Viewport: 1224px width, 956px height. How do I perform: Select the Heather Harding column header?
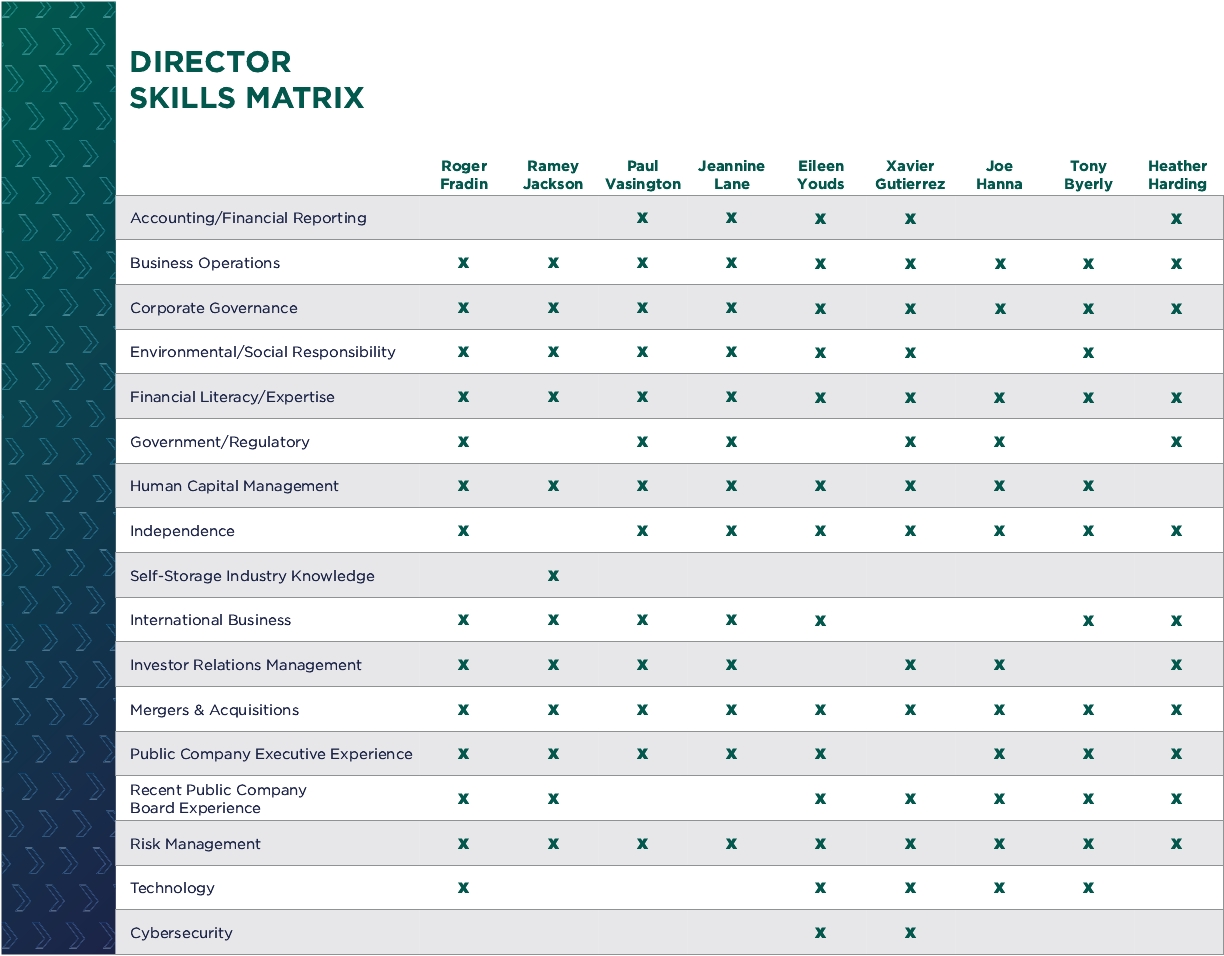[1177, 175]
